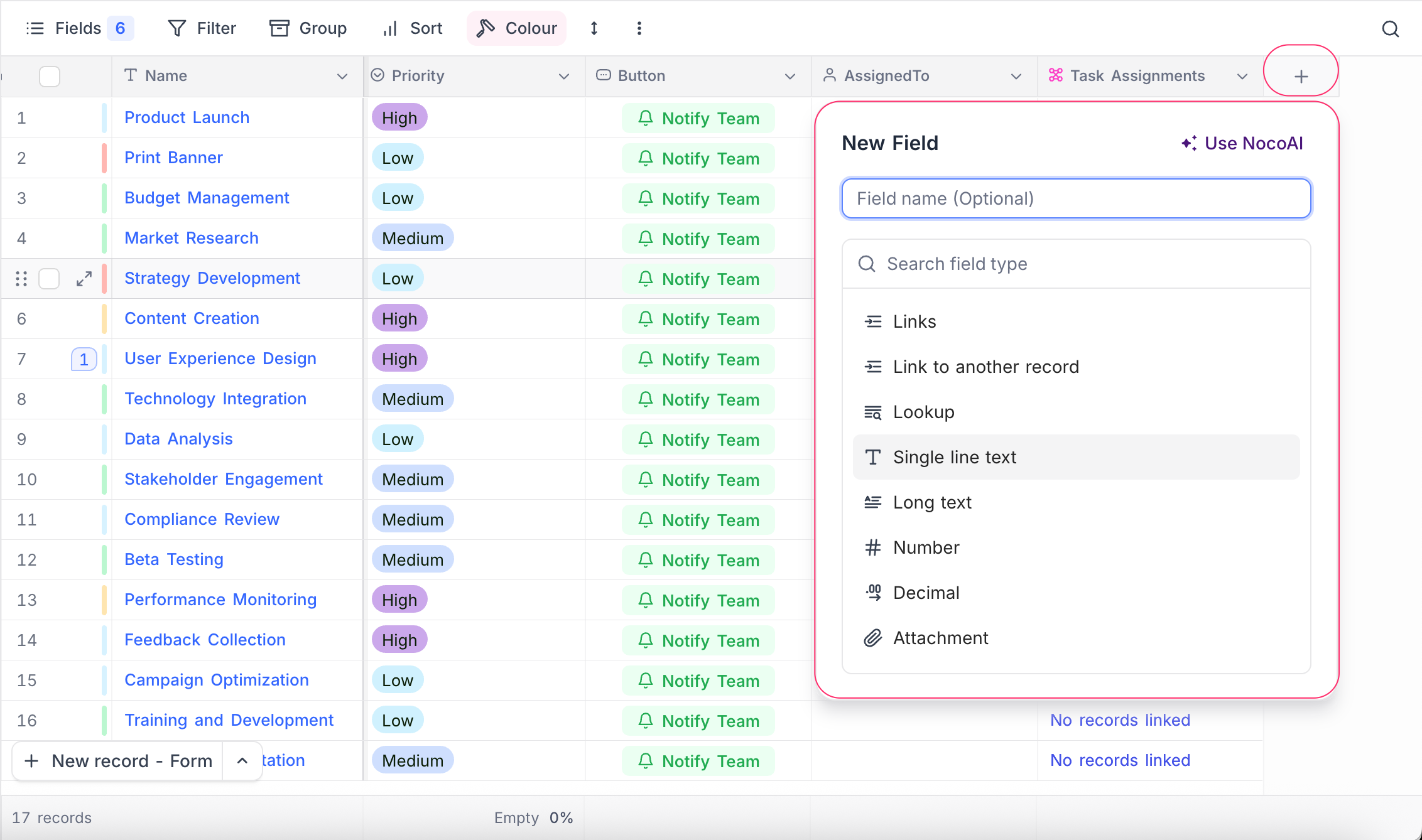Screen dimensions: 1422x840
Task: Click the Field name input box
Action: click(1075, 198)
